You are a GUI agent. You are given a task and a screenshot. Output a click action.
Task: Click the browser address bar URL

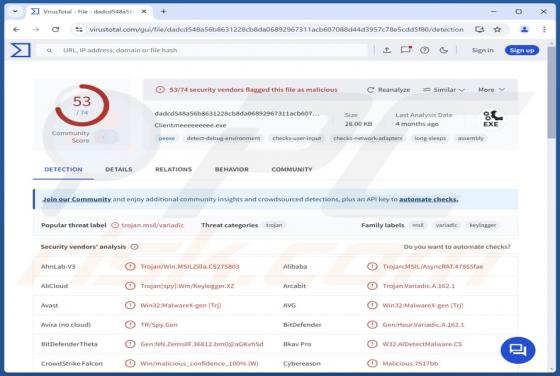276,30
